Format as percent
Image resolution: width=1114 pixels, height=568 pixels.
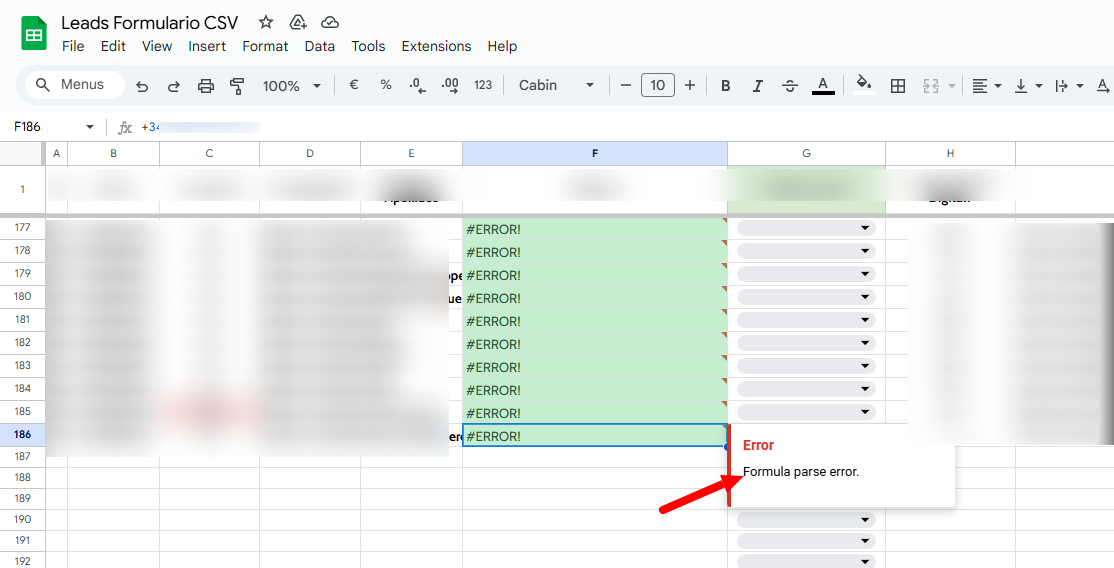(386, 85)
